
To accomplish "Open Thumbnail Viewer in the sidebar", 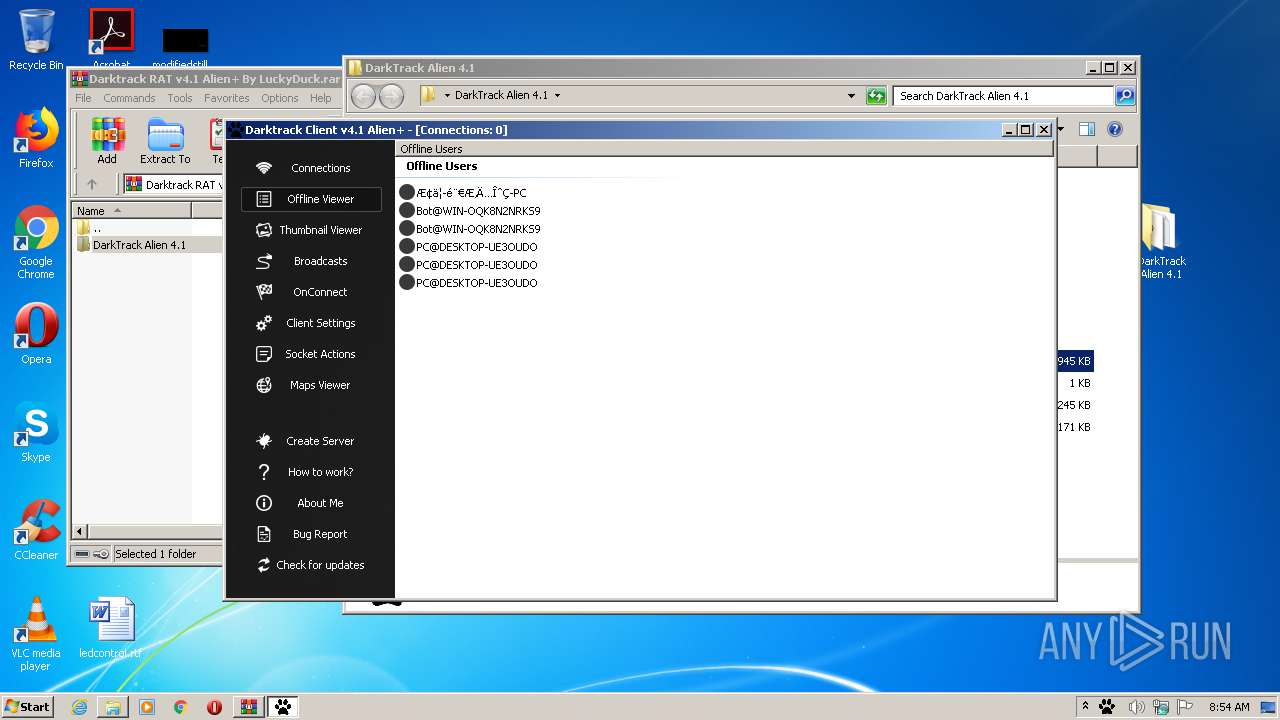I will [311, 230].
